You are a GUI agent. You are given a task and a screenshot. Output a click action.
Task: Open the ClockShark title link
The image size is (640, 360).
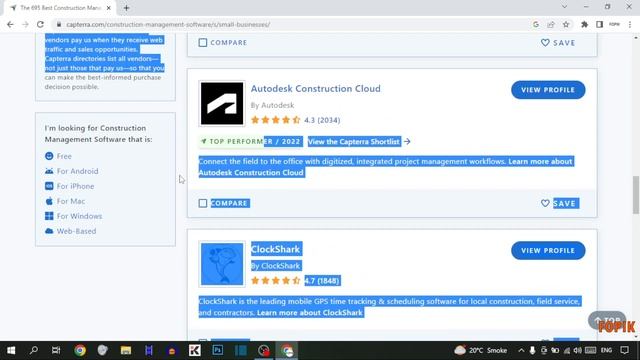(276, 249)
